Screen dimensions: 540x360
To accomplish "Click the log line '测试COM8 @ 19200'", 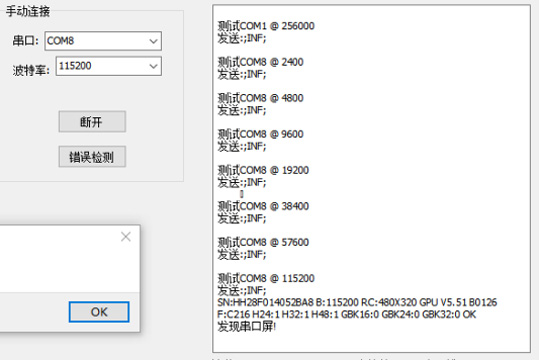I will [263, 170].
